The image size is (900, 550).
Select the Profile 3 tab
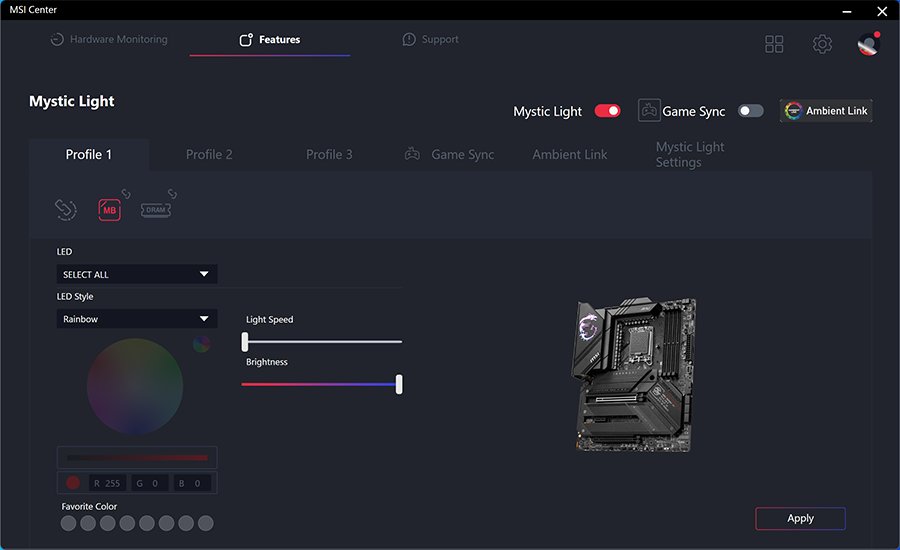pos(329,154)
